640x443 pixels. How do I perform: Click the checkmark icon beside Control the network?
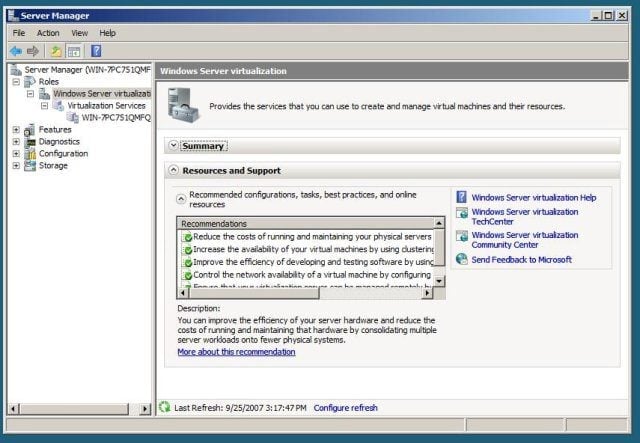tap(187, 275)
